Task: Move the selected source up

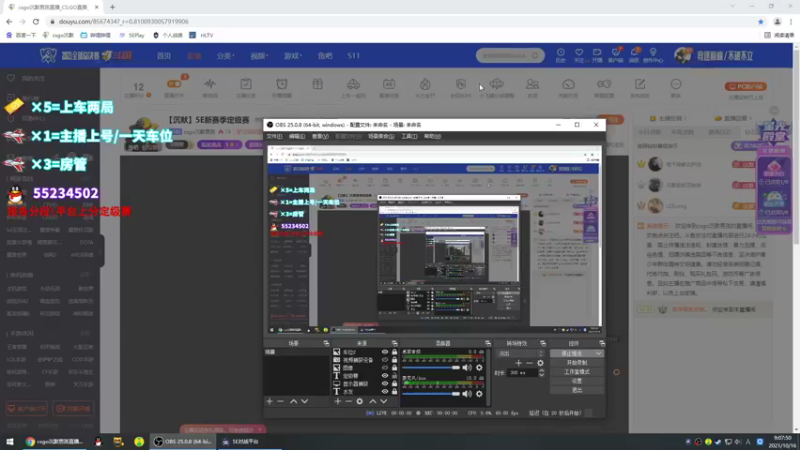Action: [372, 402]
